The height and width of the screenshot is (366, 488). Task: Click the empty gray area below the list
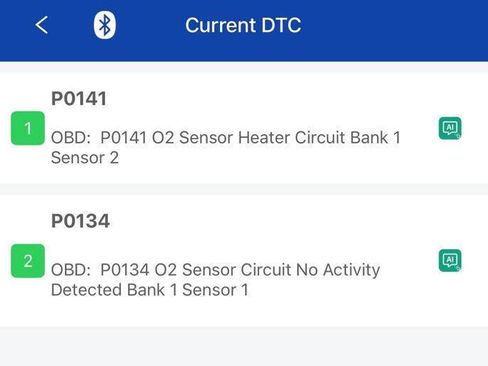(x=244, y=347)
